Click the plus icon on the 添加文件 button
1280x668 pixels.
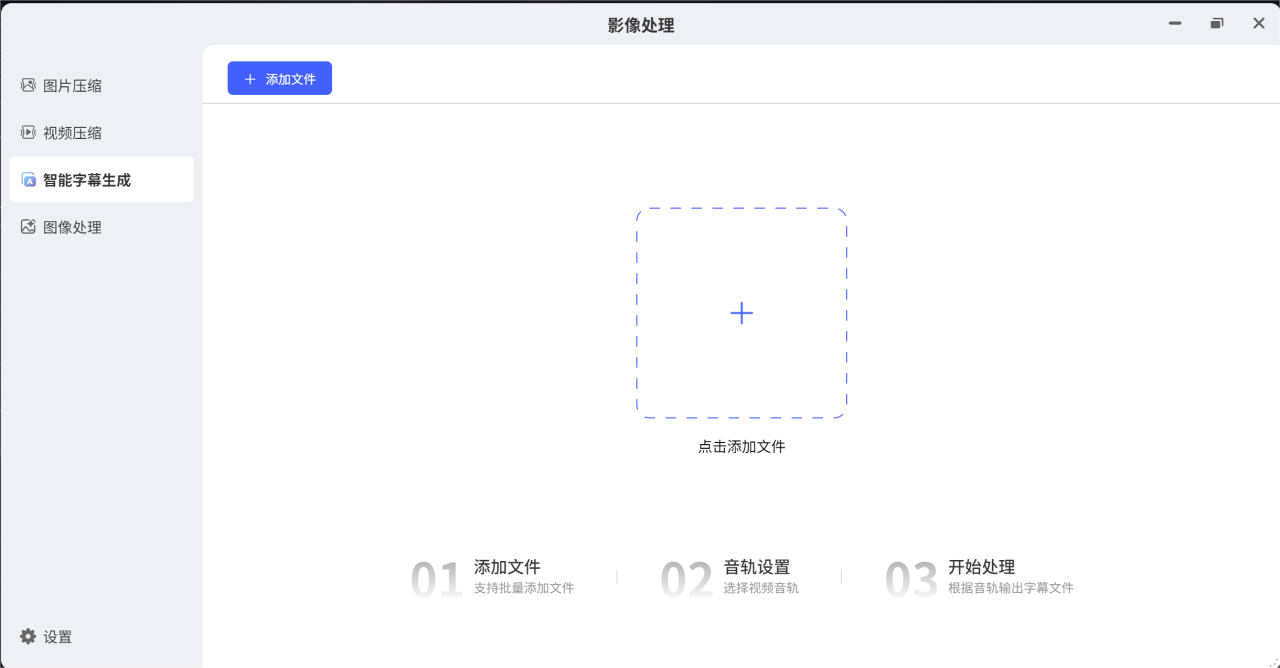pyautogui.click(x=250, y=78)
